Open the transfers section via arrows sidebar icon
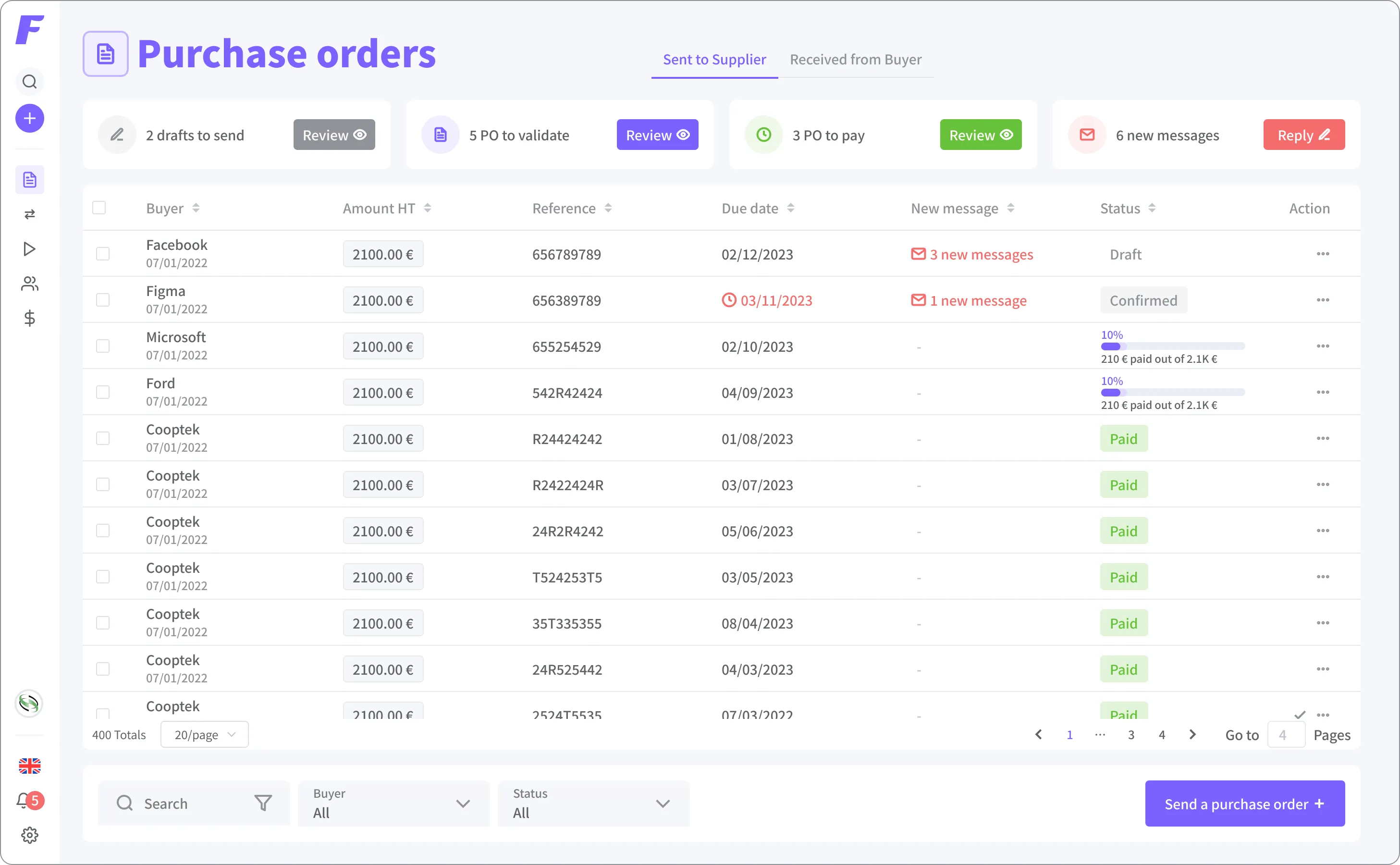The height and width of the screenshot is (865, 1400). coord(29,214)
